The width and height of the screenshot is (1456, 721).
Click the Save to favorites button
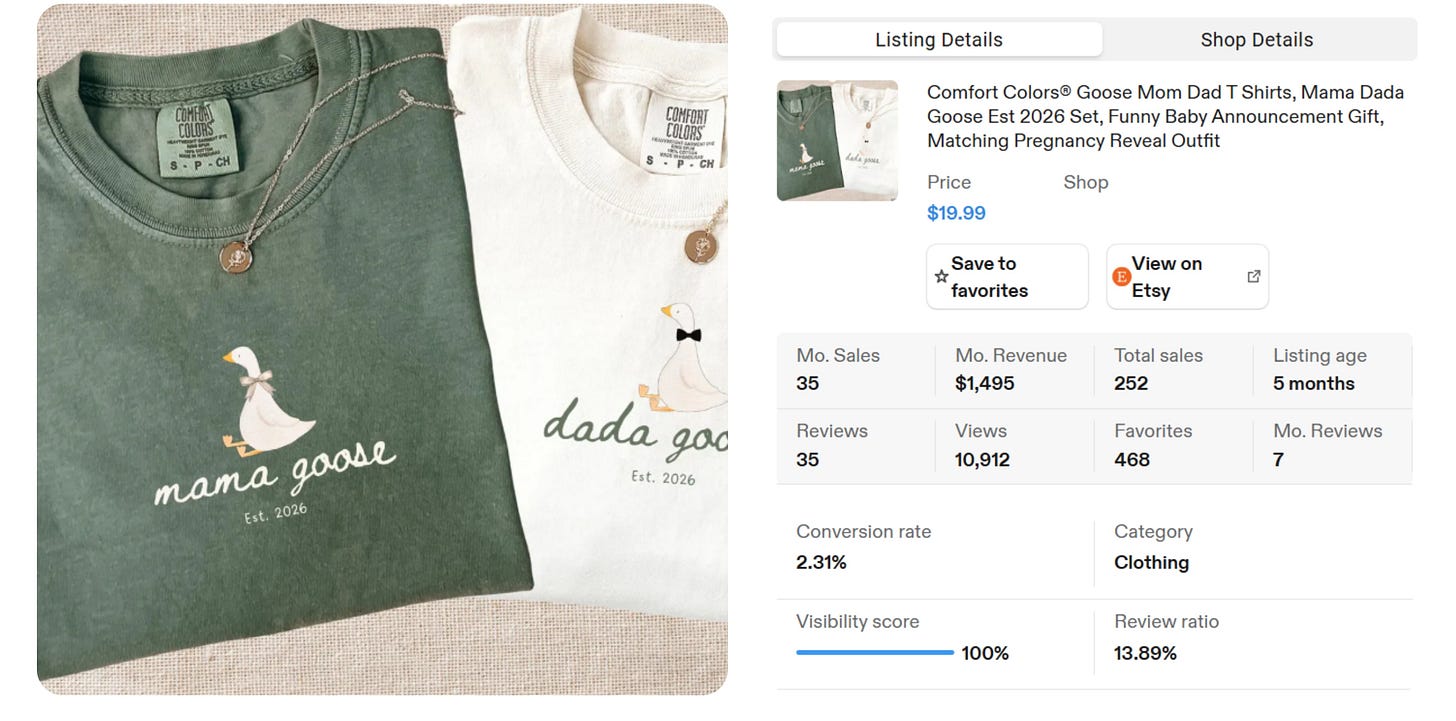pos(1007,277)
